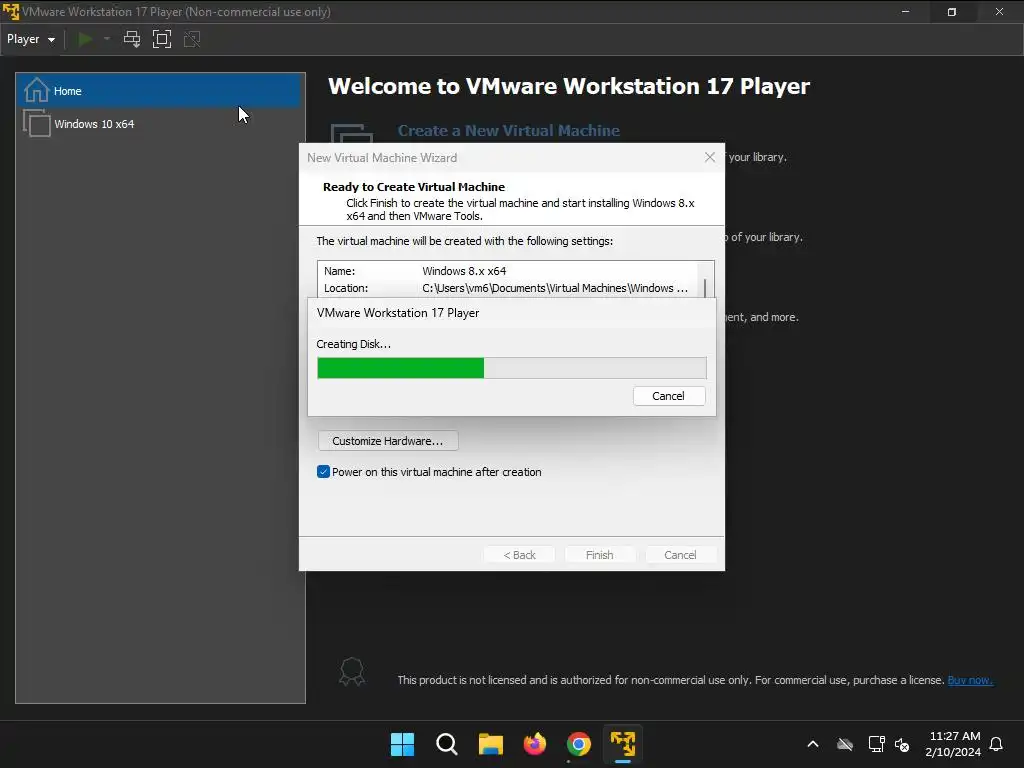1024x768 pixels.
Task: Open Create a New Virtual Machine link
Action: 509,131
